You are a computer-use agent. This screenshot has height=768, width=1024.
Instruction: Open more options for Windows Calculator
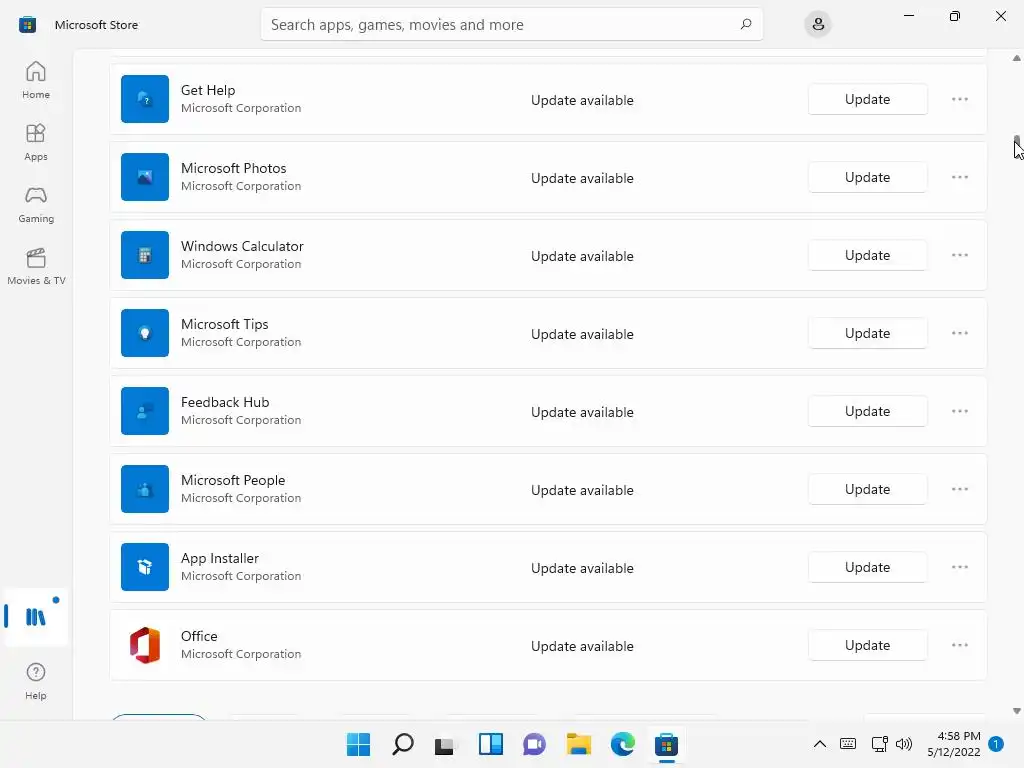click(x=959, y=255)
